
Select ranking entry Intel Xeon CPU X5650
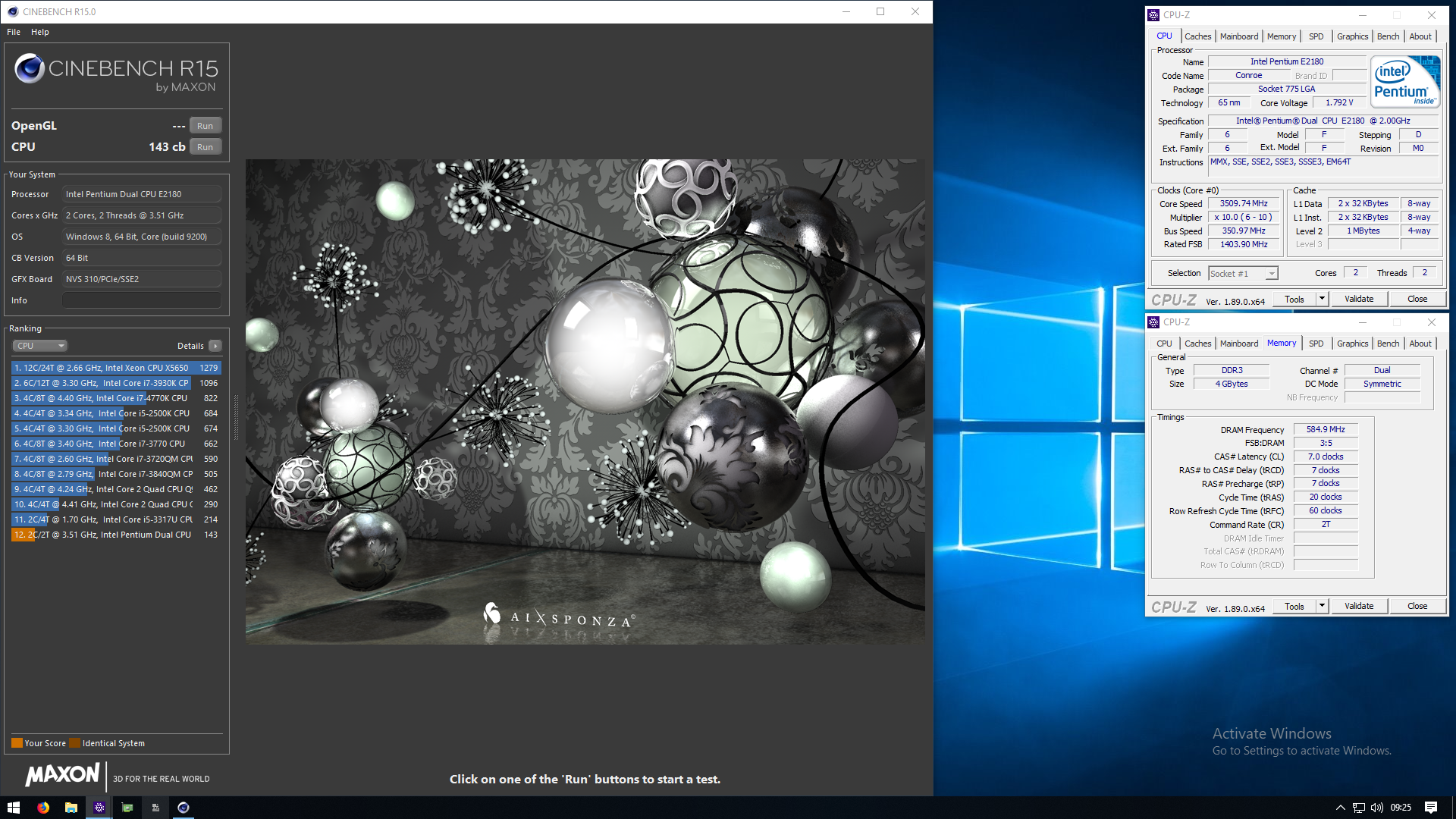(x=116, y=368)
